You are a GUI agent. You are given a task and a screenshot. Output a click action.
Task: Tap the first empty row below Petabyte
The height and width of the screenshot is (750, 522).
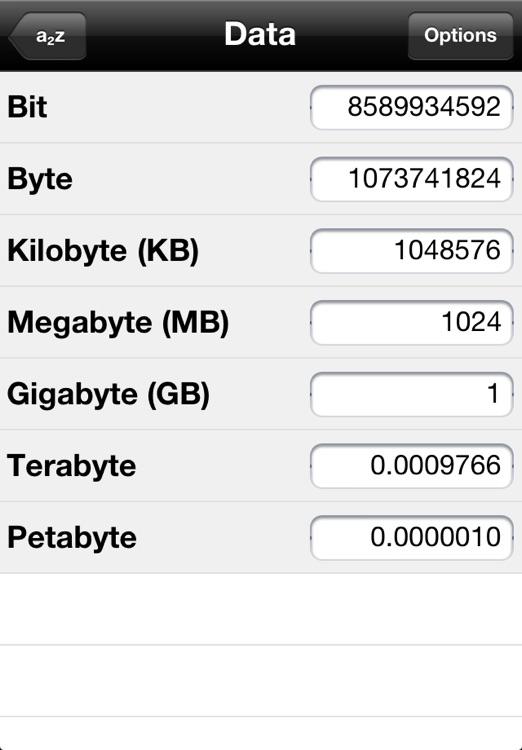[x=261, y=609]
